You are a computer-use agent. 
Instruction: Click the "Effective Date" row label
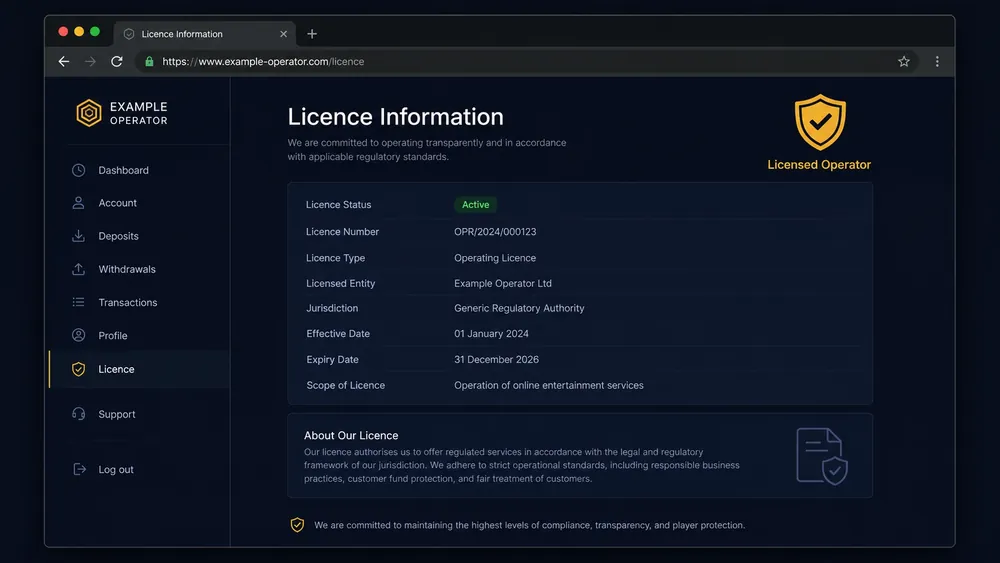tap(338, 333)
